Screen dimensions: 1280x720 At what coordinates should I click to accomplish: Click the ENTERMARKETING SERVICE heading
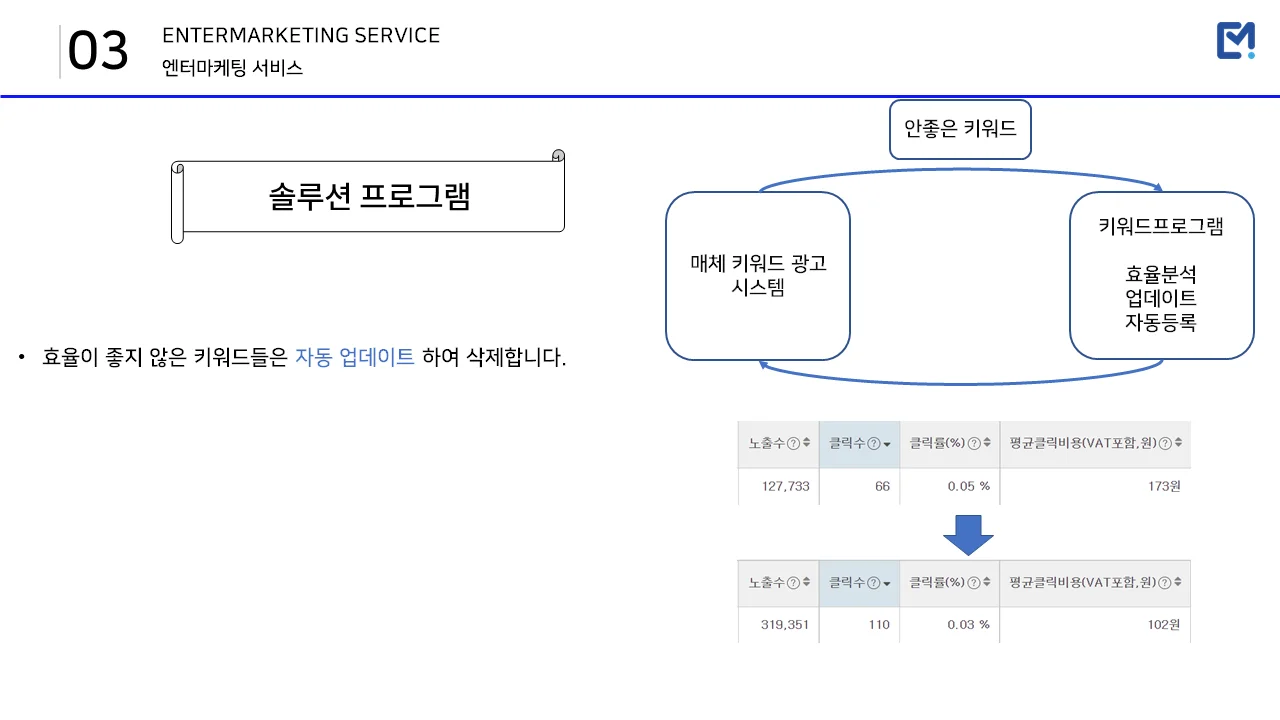tap(301, 35)
